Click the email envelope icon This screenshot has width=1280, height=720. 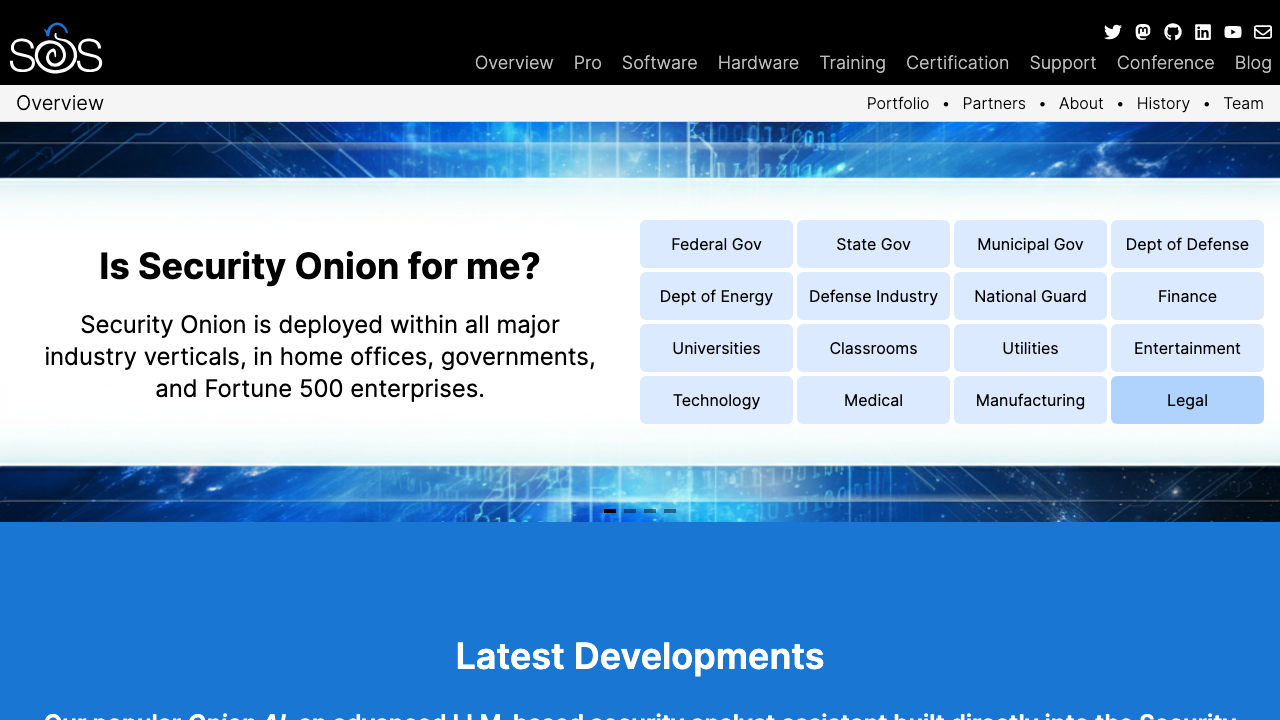click(x=1263, y=32)
